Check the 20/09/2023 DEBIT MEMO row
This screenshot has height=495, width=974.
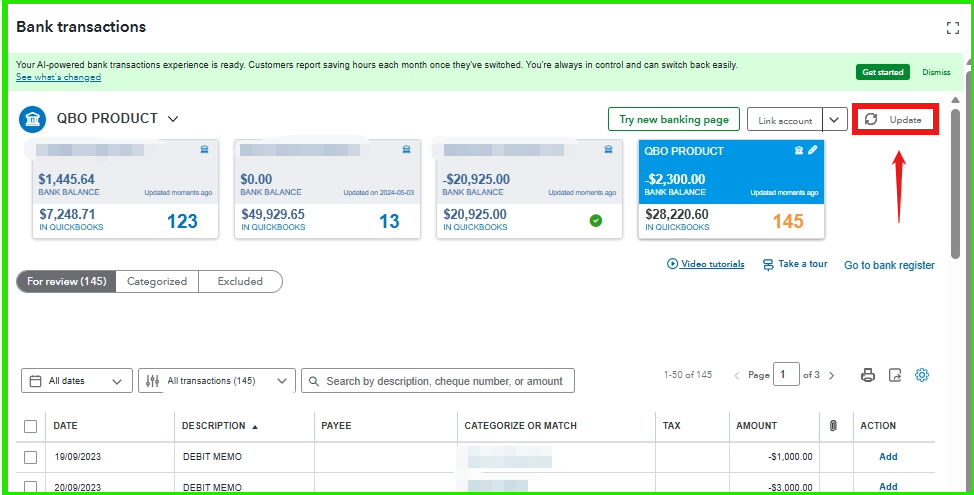coord(30,487)
